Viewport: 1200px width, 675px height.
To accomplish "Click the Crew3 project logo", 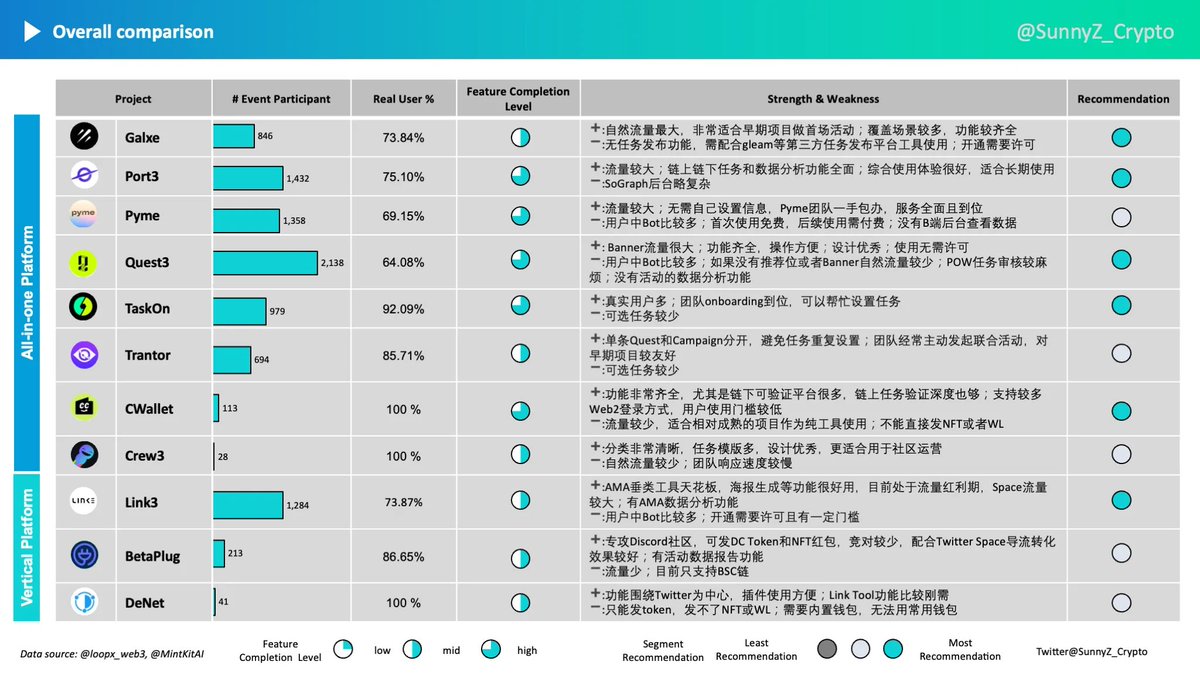I will 83,455.
